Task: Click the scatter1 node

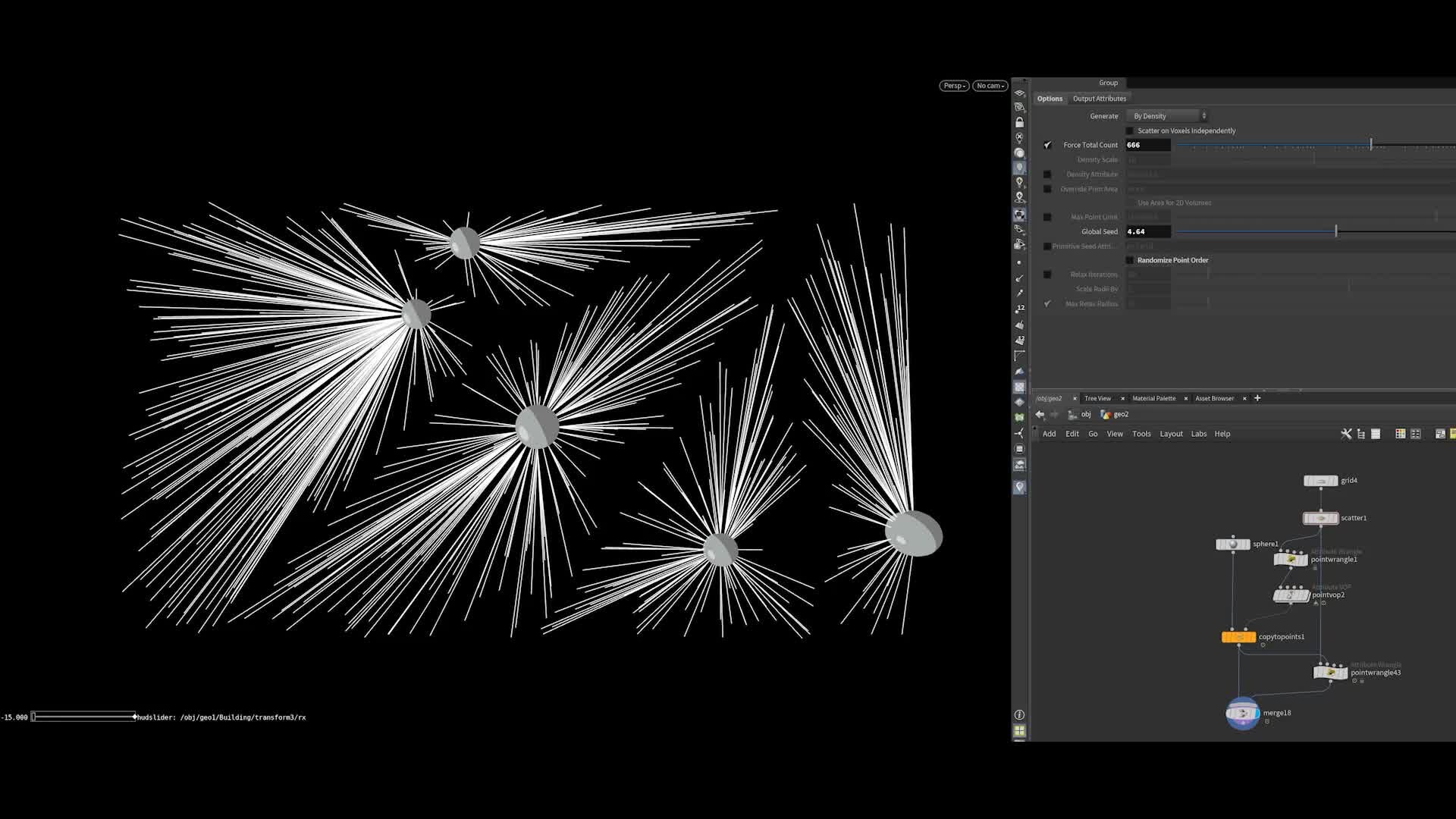Action: [x=1320, y=518]
